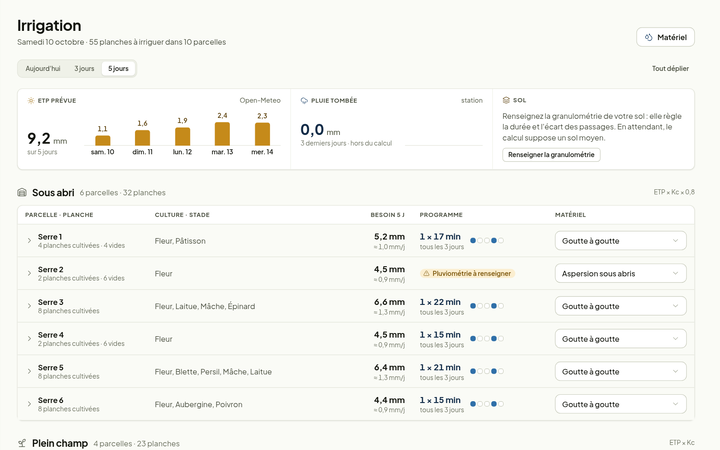Image resolution: width=720 pixels, height=450 pixels.
Task: Click Serre 6 schedule dots indicator
Action: 487,404
